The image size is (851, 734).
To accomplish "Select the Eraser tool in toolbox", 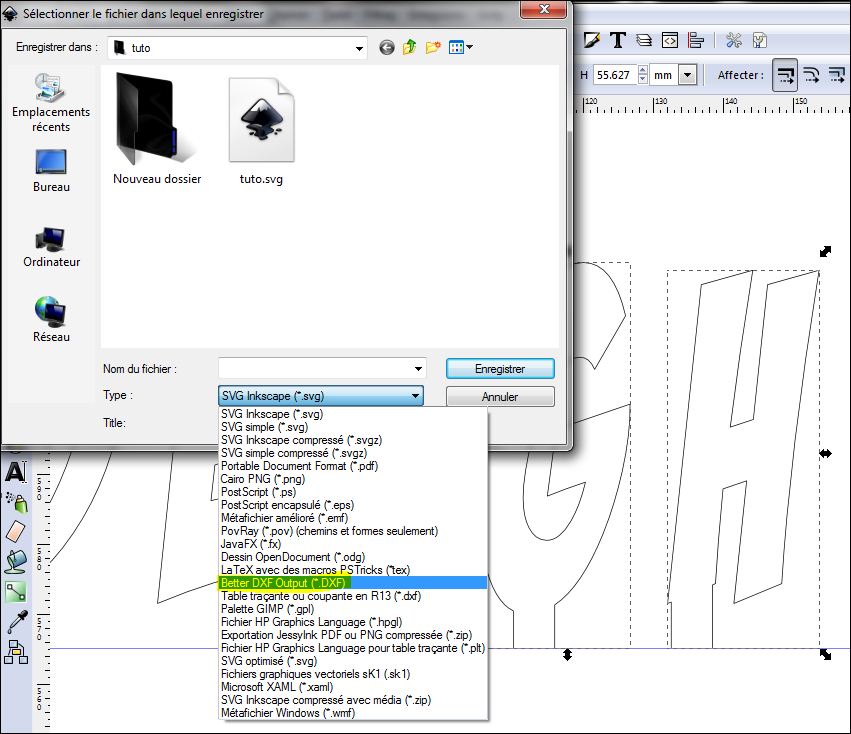I will (15, 531).
